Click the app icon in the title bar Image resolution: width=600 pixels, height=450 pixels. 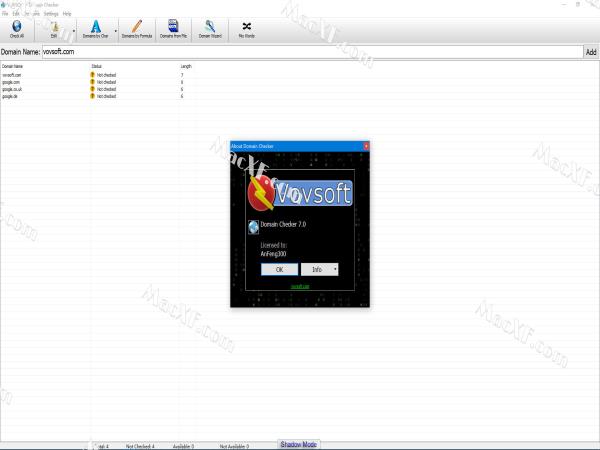(x=3, y=5)
